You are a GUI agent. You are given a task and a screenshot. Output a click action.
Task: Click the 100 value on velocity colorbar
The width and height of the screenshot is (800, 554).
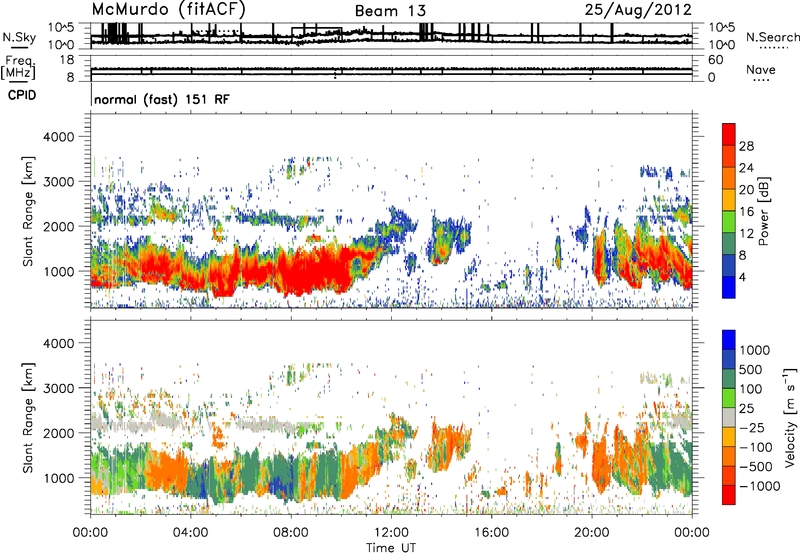(751, 389)
